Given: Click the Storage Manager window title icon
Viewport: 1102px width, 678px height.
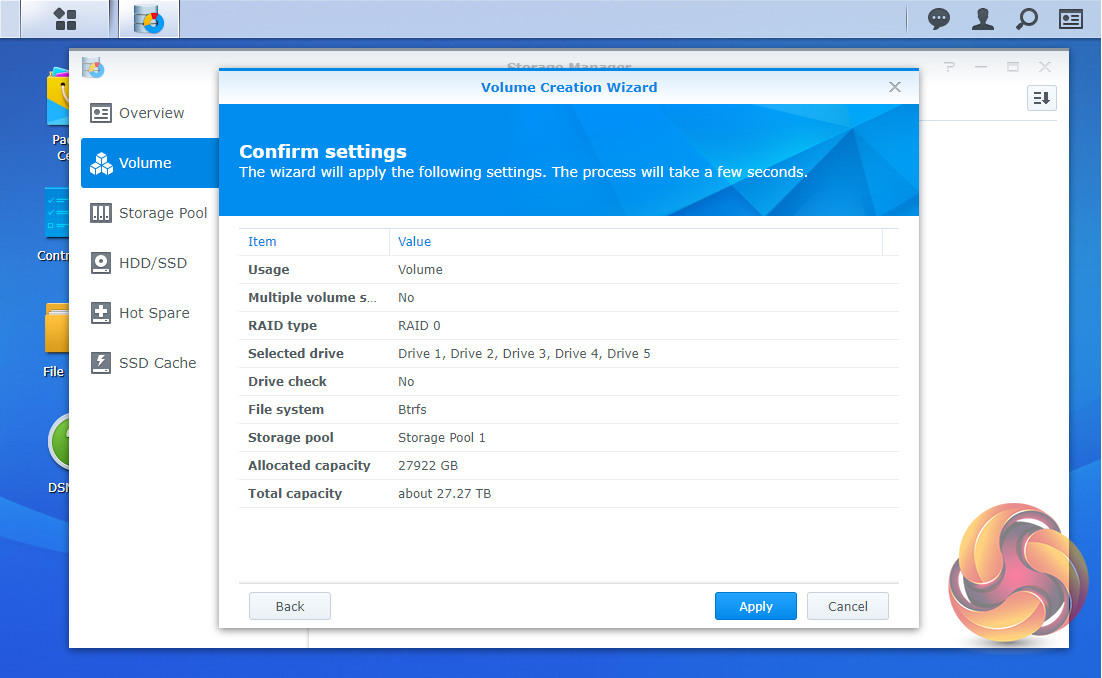Looking at the screenshot, I should click(93, 67).
